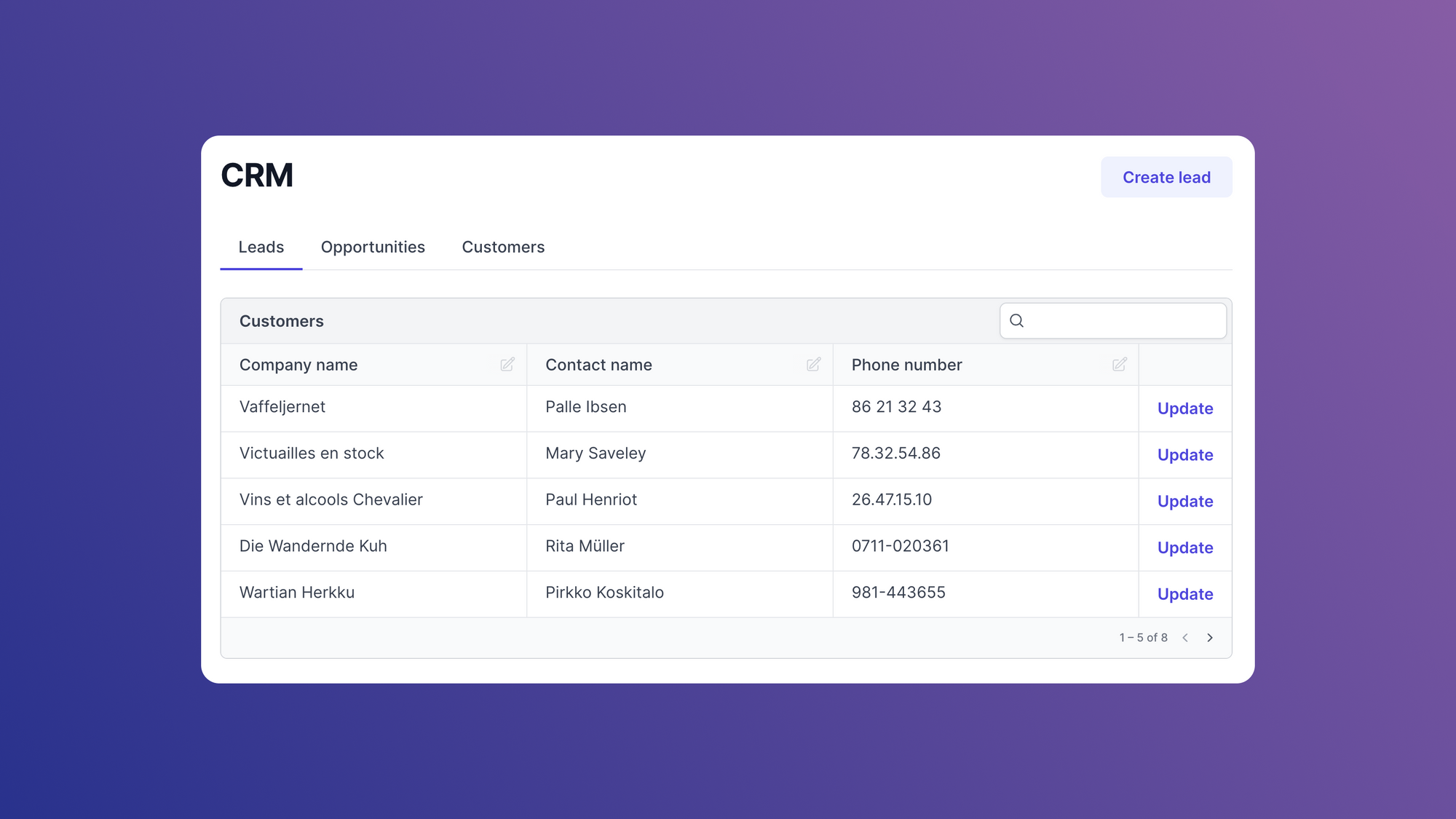Select the Die Wandernde Kuh cell
This screenshot has height=819, width=1456.
[x=373, y=548]
